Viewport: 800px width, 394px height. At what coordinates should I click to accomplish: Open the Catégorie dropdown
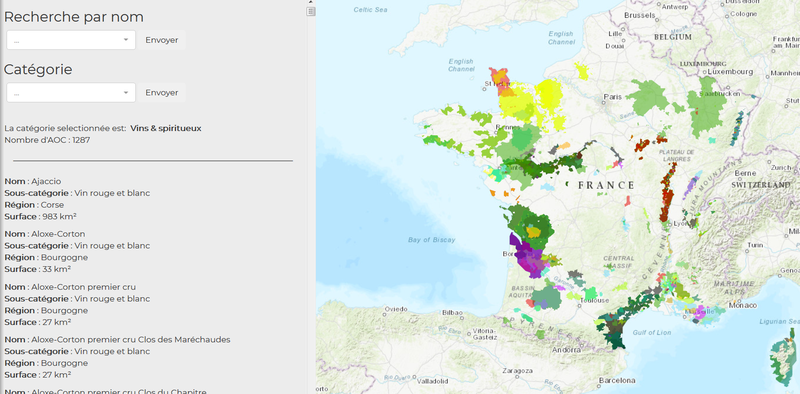tap(71, 93)
